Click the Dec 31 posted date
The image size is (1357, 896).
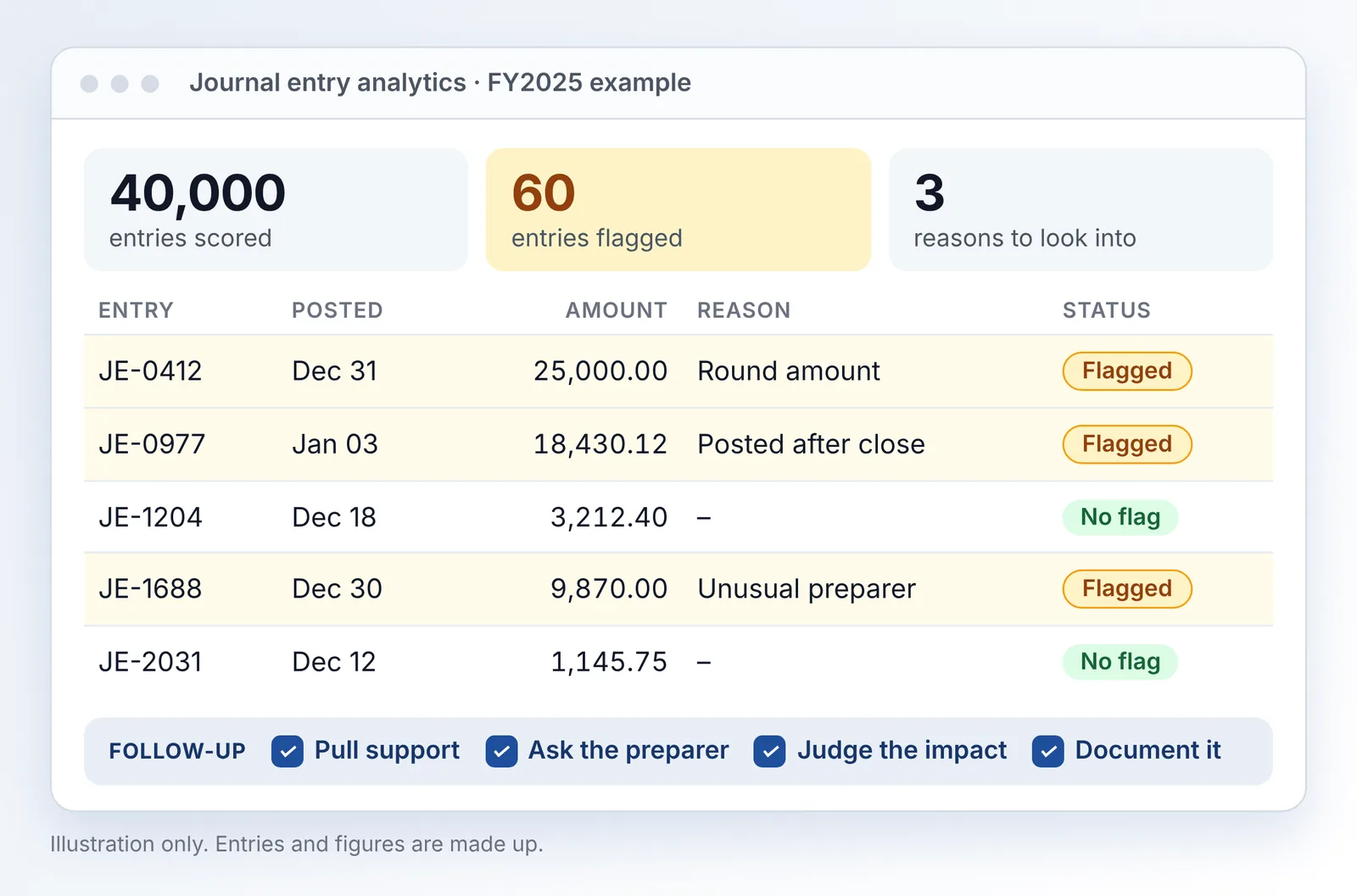pos(334,371)
